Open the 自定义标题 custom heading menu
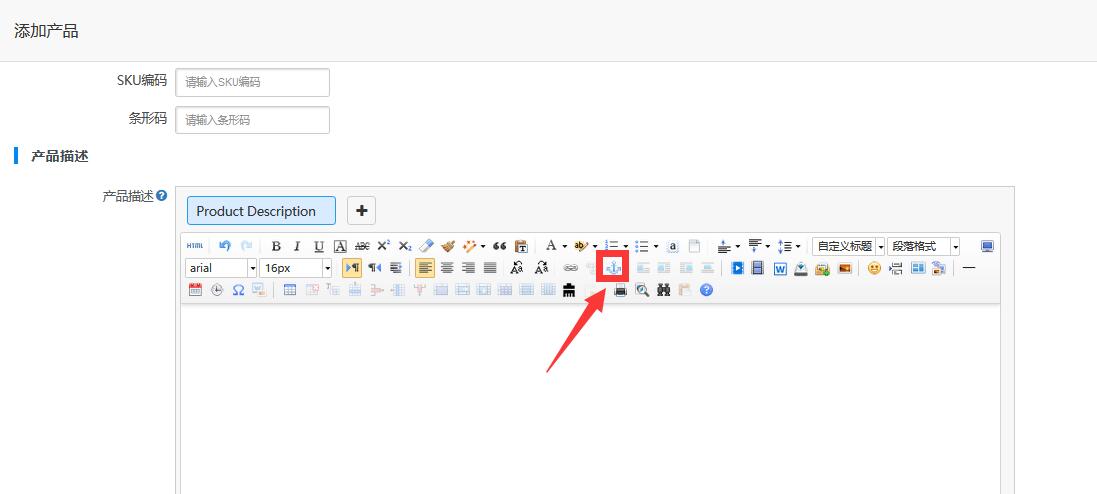The image size is (1097, 494). pyautogui.click(x=849, y=246)
